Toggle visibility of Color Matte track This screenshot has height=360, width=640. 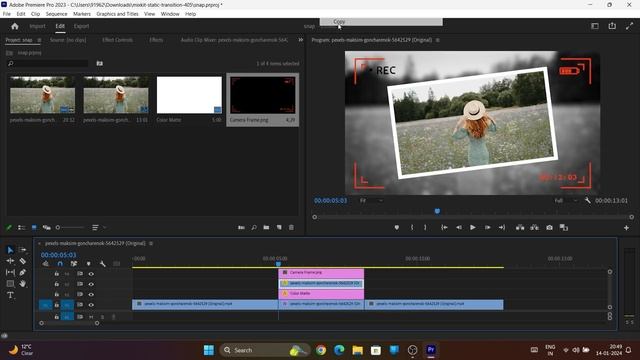(91, 294)
